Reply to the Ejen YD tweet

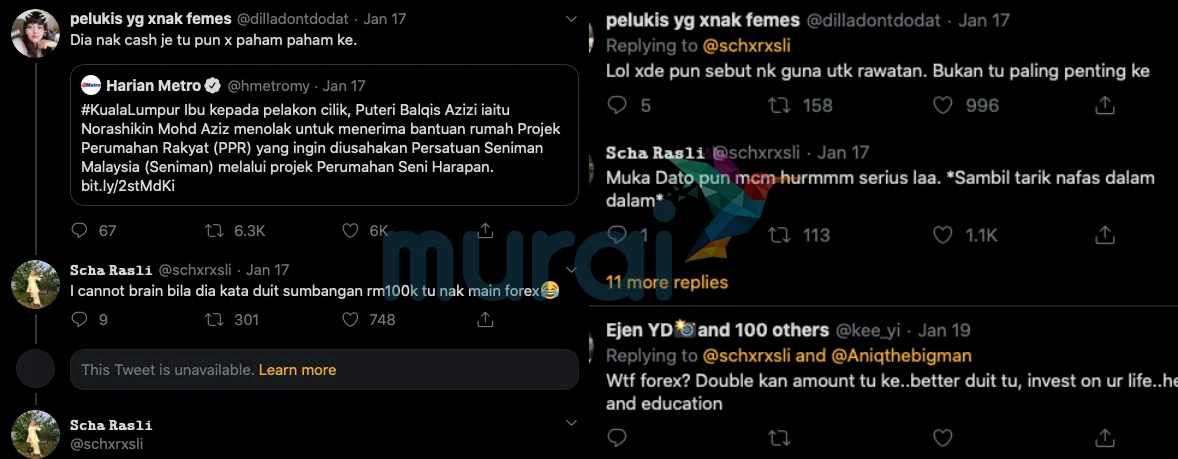click(x=617, y=437)
